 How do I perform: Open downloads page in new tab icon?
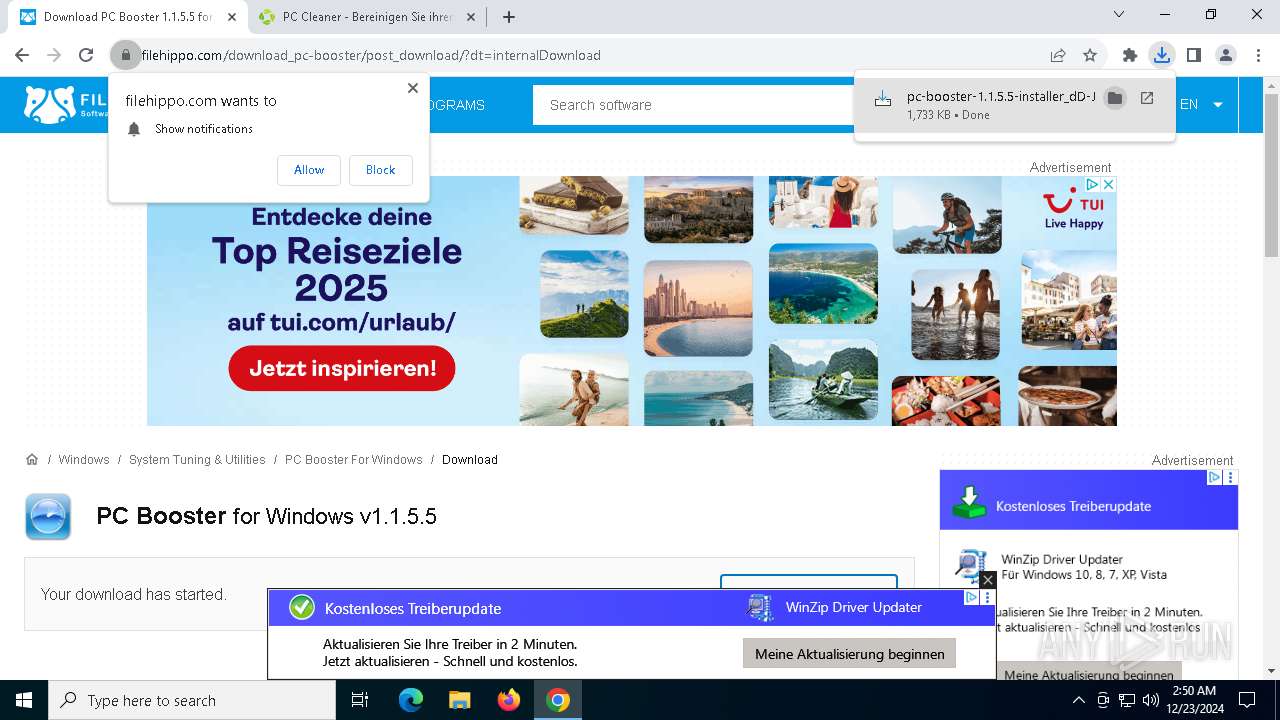1147,98
